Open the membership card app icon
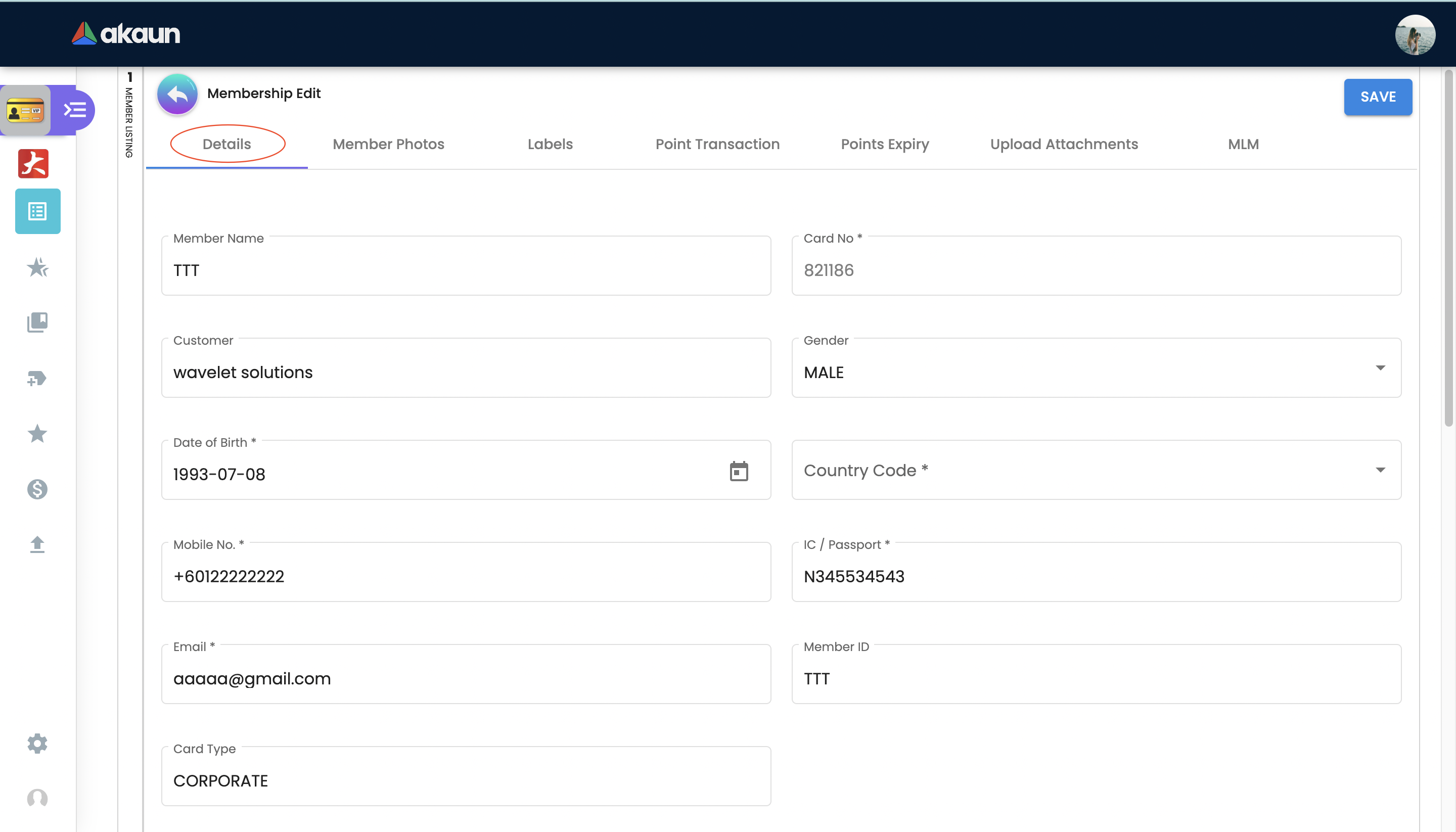Viewport: 1456px width, 832px height. click(25, 110)
